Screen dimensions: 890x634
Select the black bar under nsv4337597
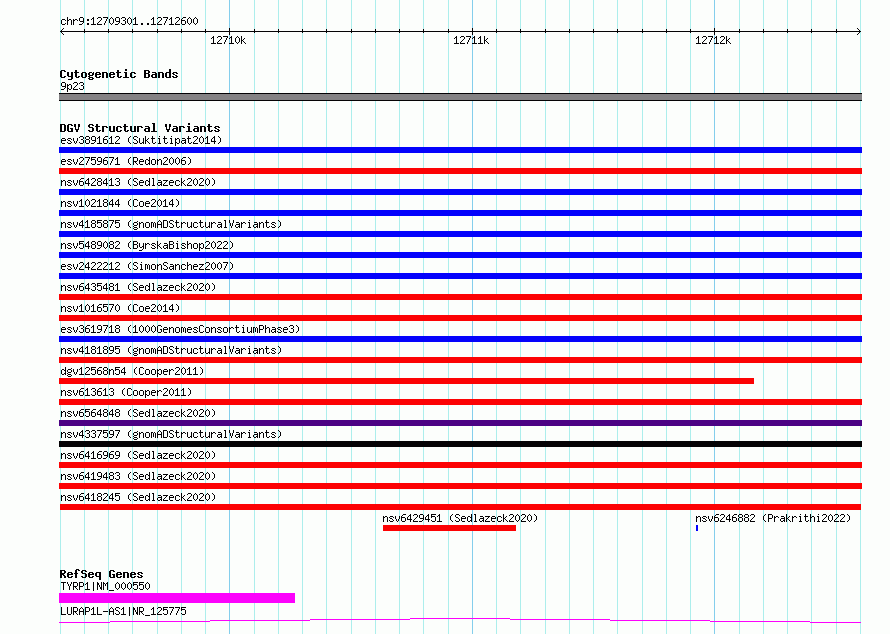(460, 444)
